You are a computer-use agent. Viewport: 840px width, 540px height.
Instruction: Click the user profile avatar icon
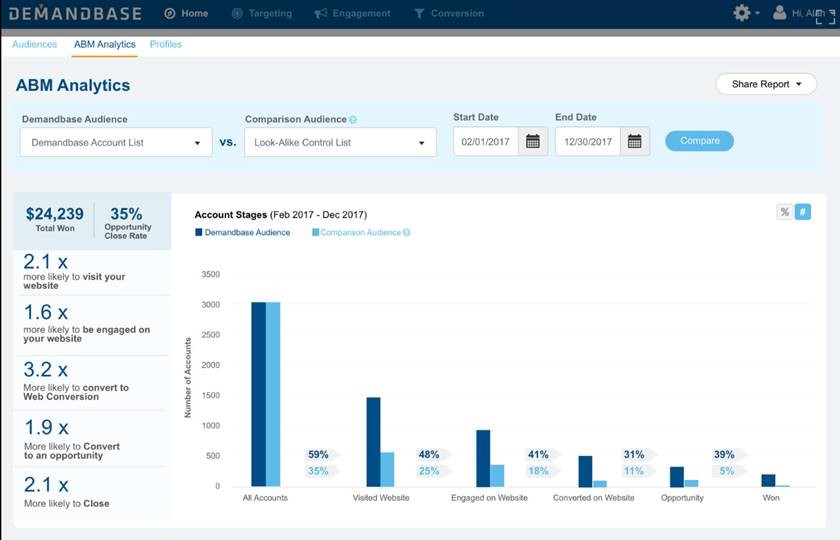780,13
